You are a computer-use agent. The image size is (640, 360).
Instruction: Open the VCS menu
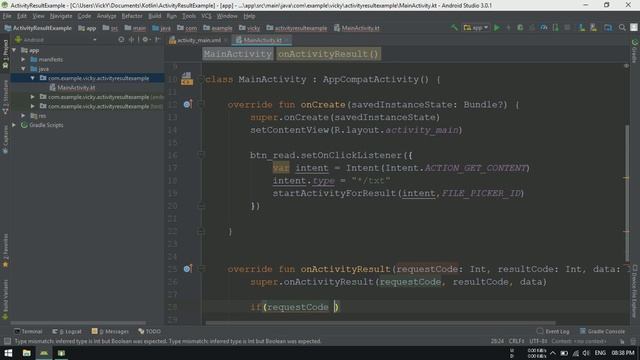click(x=206, y=16)
